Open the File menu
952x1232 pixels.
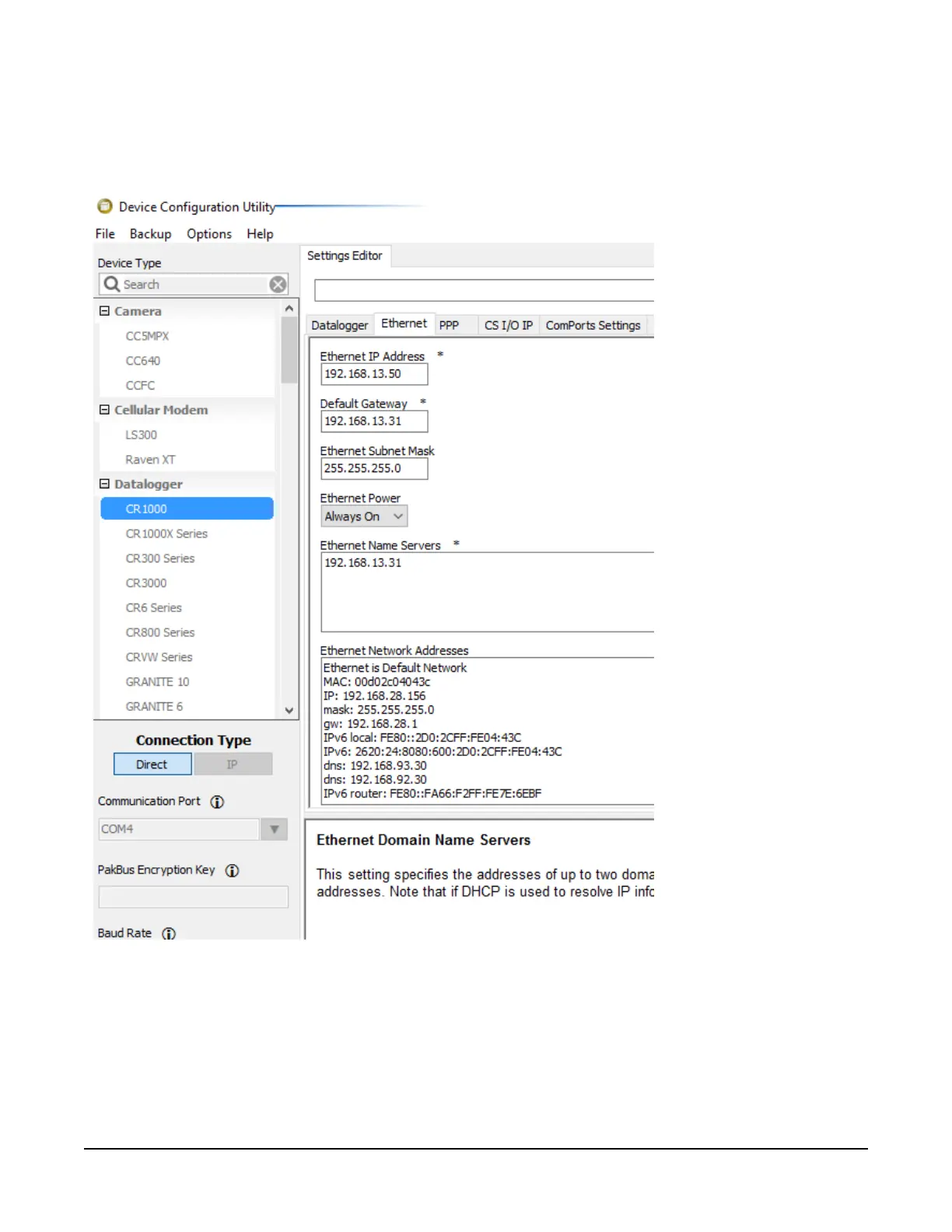click(105, 234)
